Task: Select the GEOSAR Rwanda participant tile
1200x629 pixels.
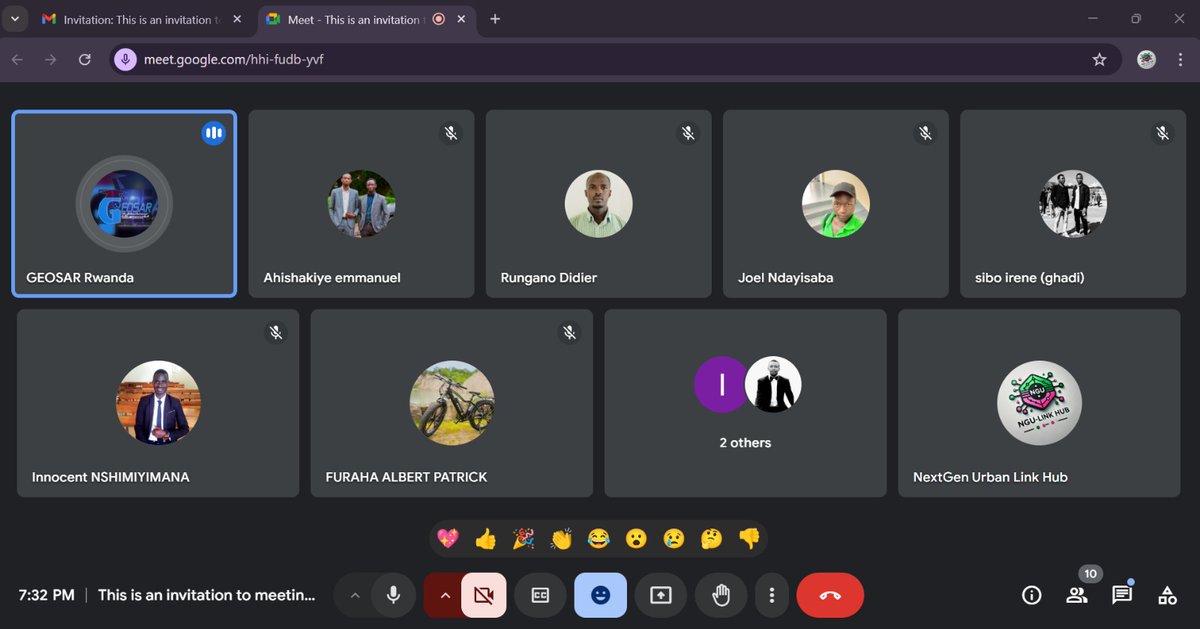Action: point(124,204)
